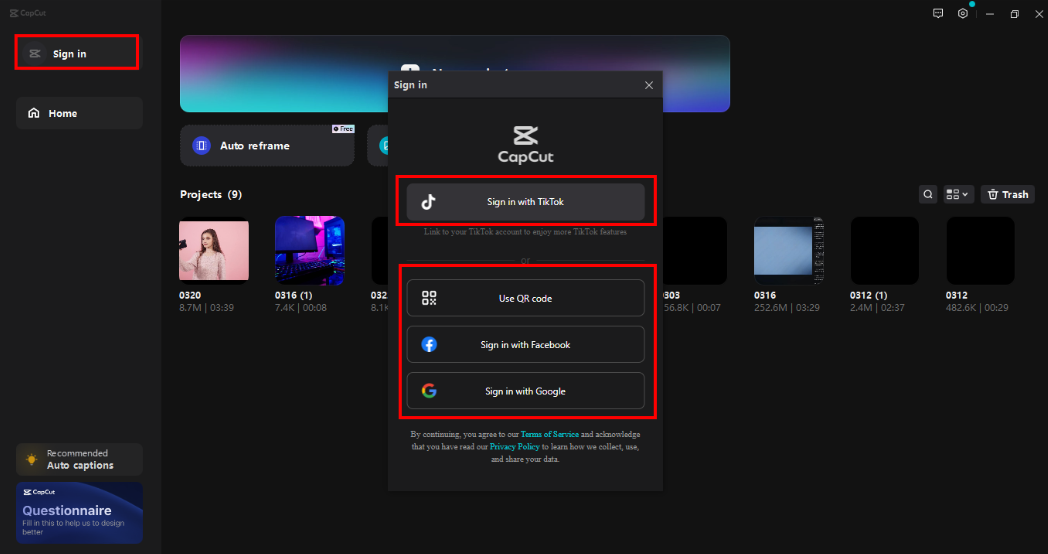Click the project name '0312 (1)'
The image size is (1048, 554).
click(x=868, y=295)
